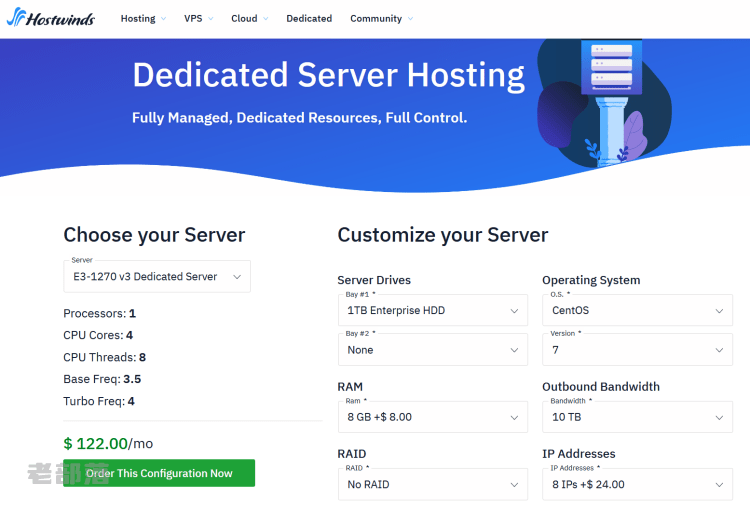Click the Outbound Bandwidth section label

click(x=601, y=387)
